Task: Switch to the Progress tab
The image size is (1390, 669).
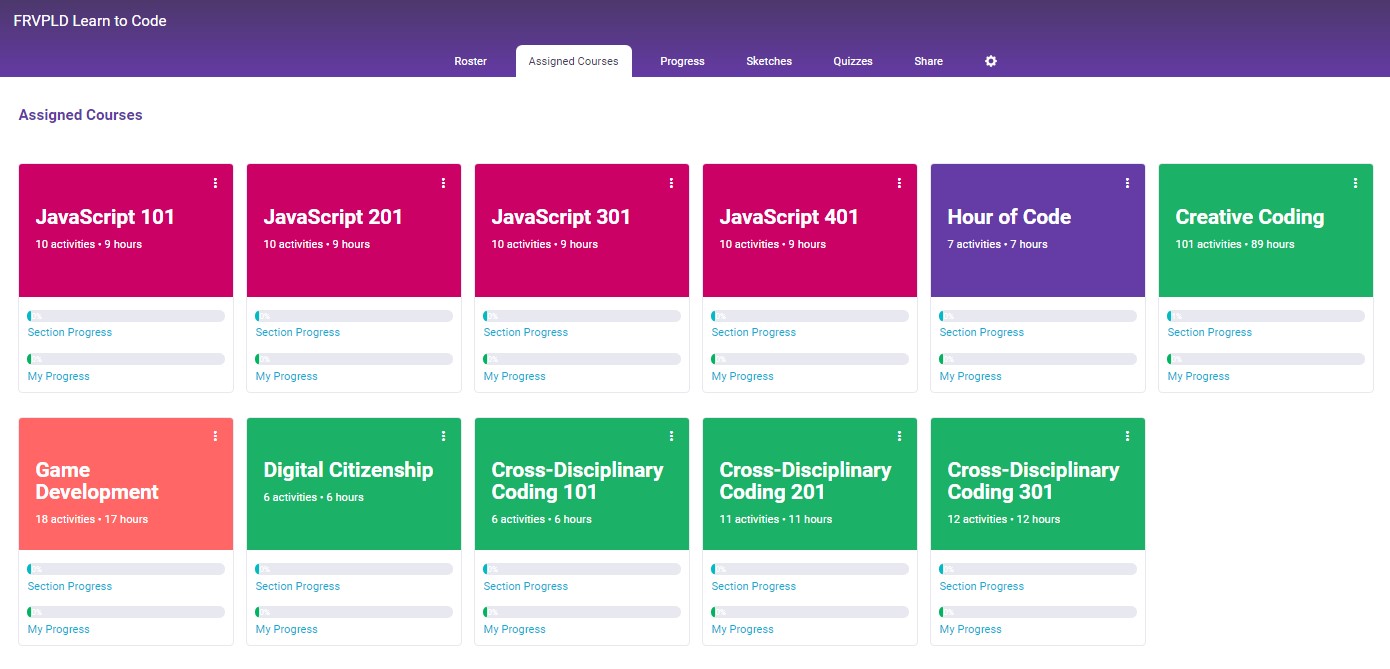Action: (x=682, y=61)
